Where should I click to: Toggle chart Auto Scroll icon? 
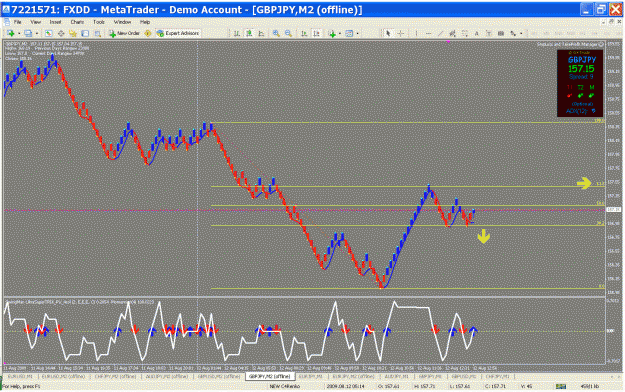(x=304, y=33)
